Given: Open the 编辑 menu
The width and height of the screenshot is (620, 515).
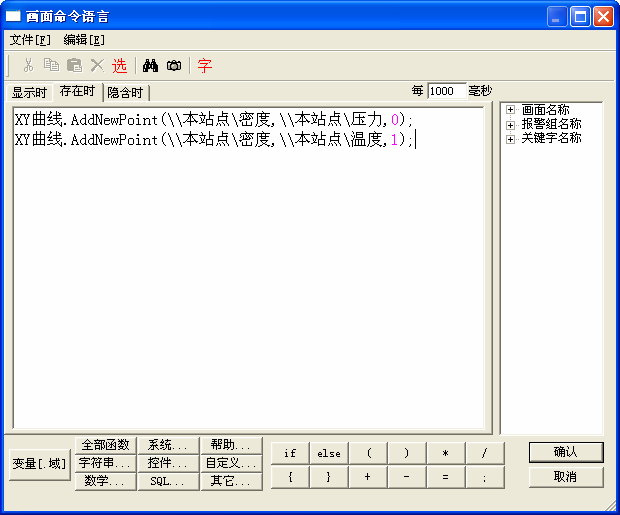Looking at the screenshot, I should click(x=83, y=40).
